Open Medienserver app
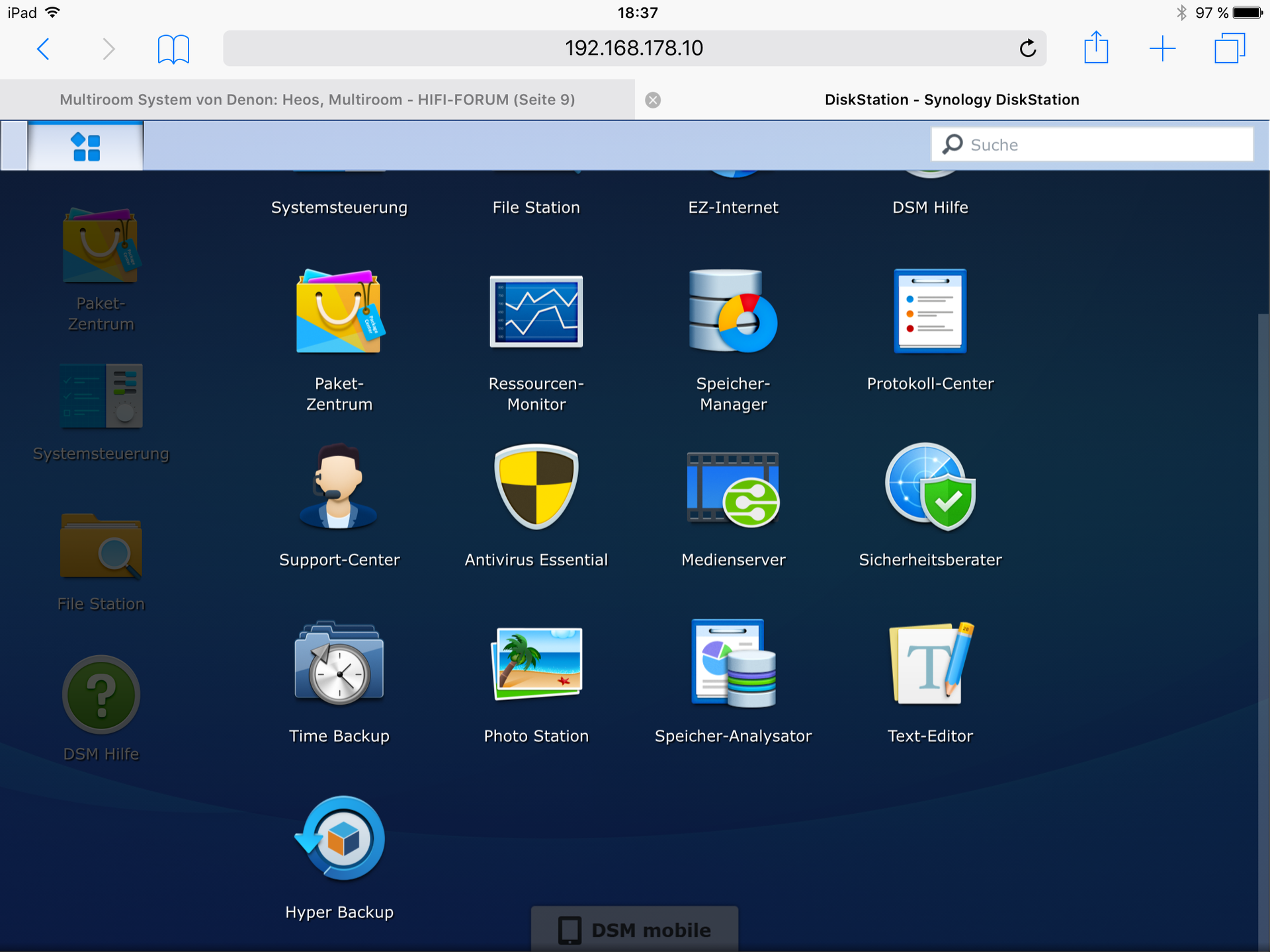The image size is (1270, 952). (733, 488)
